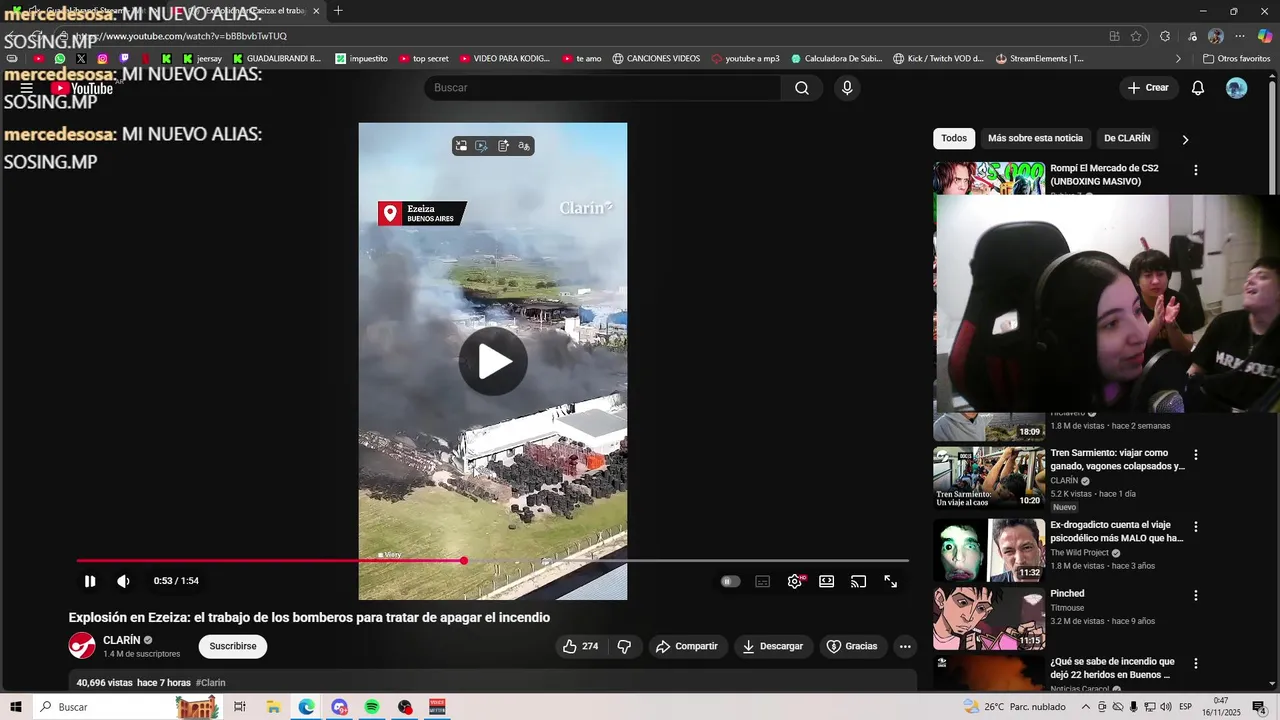Screen dimensions: 1280x720
Task: Open the player settings gear
Action: coord(795,581)
